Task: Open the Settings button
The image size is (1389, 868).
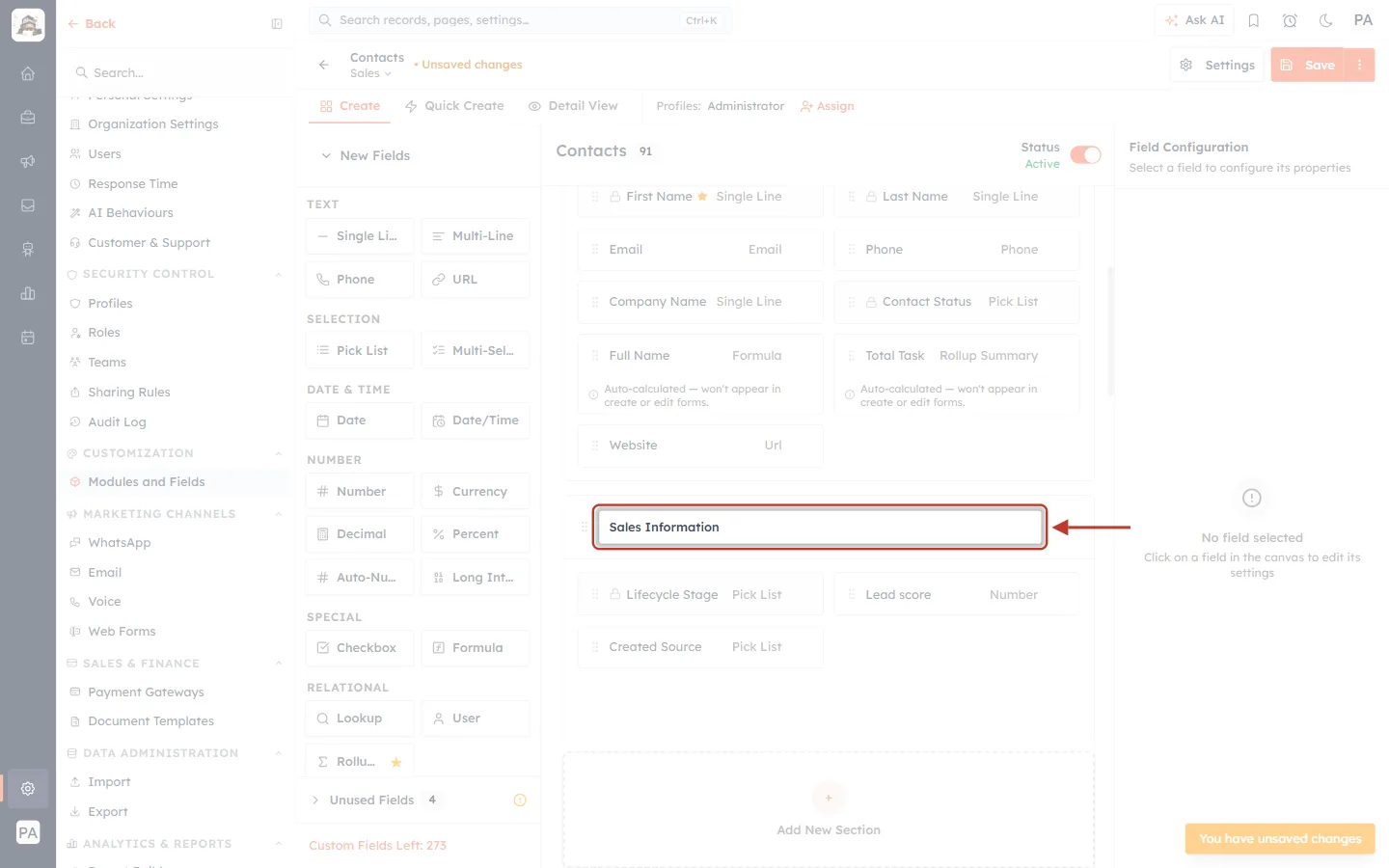Action: (x=1217, y=65)
